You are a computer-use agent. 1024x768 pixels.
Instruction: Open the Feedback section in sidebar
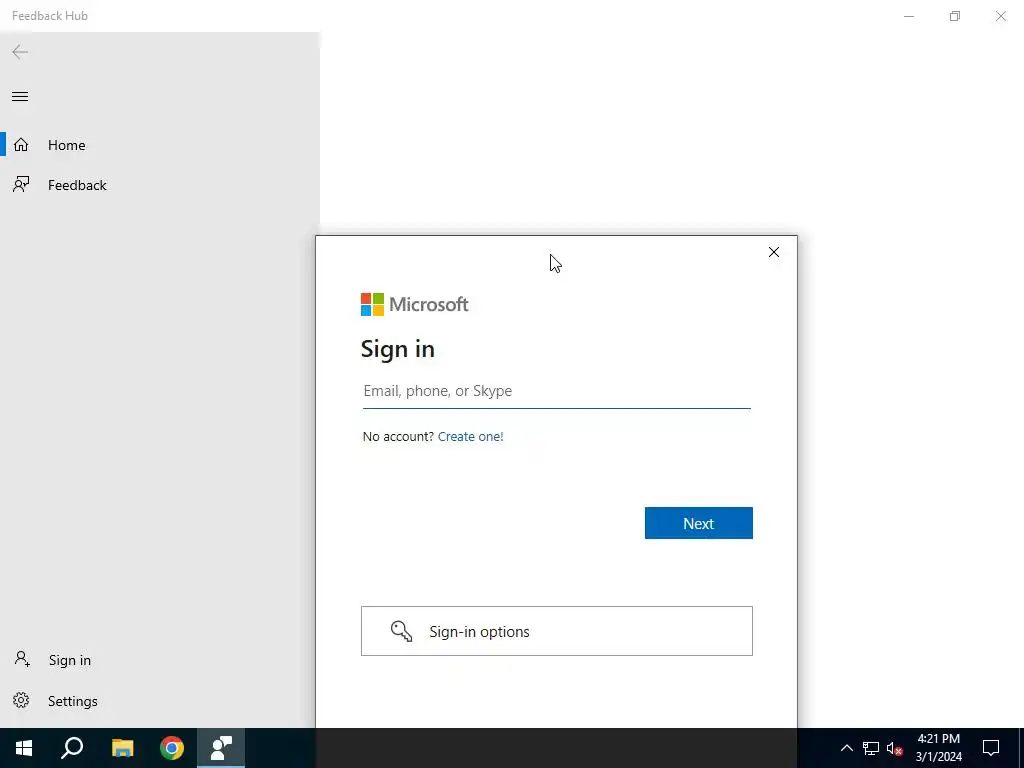pos(160,185)
